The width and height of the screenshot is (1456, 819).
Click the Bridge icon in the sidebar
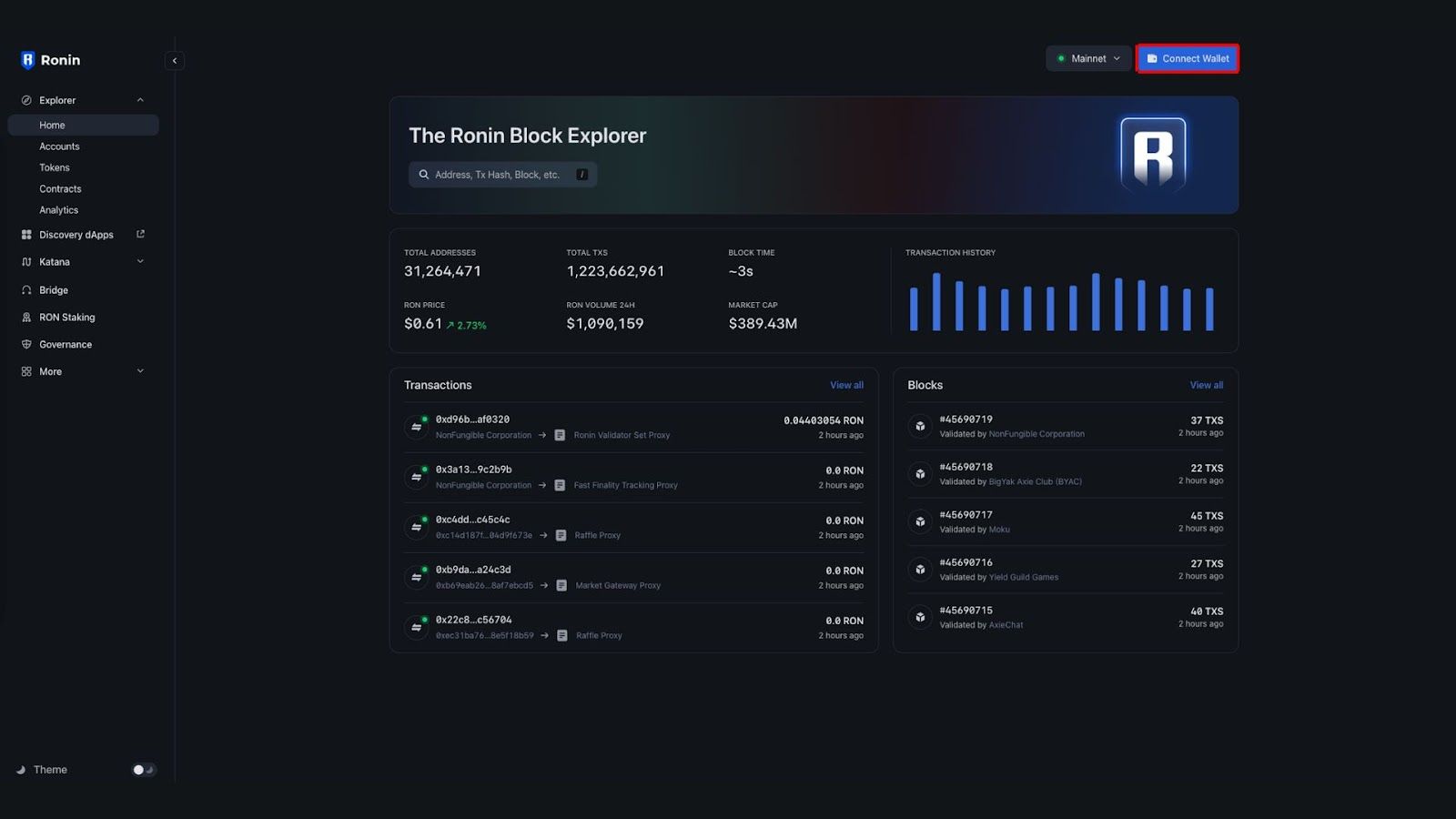tap(26, 290)
